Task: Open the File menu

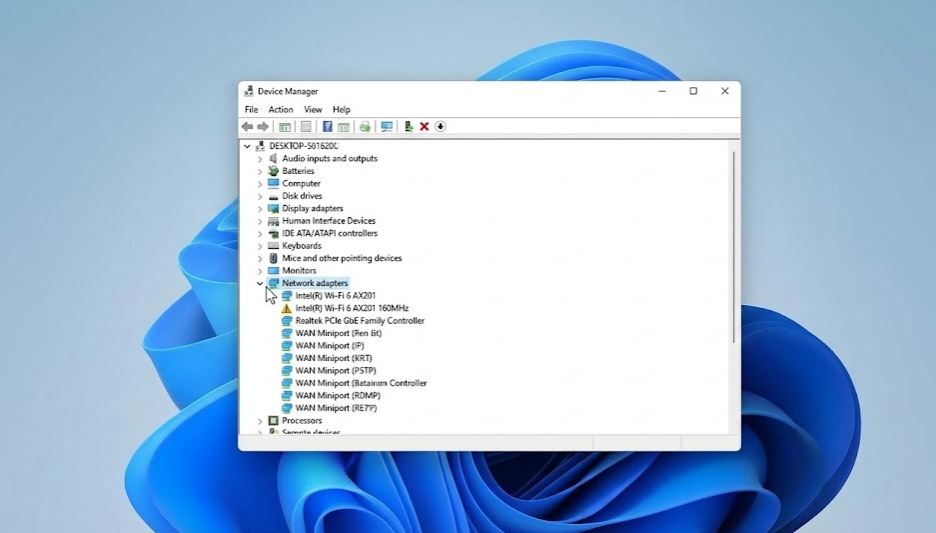Action: [251, 110]
